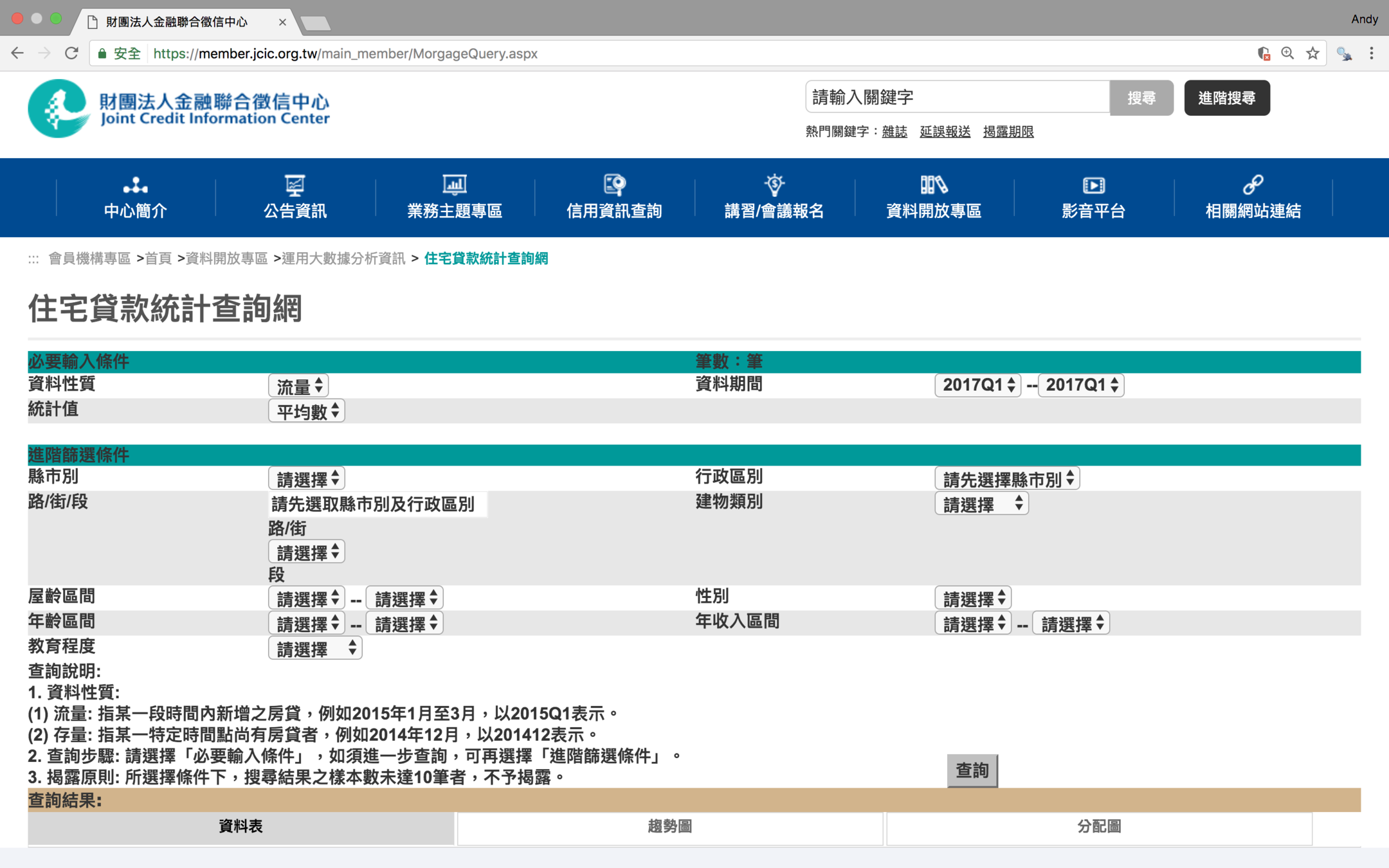
Task: Click the 公告資訊 board icon
Action: pos(295,185)
